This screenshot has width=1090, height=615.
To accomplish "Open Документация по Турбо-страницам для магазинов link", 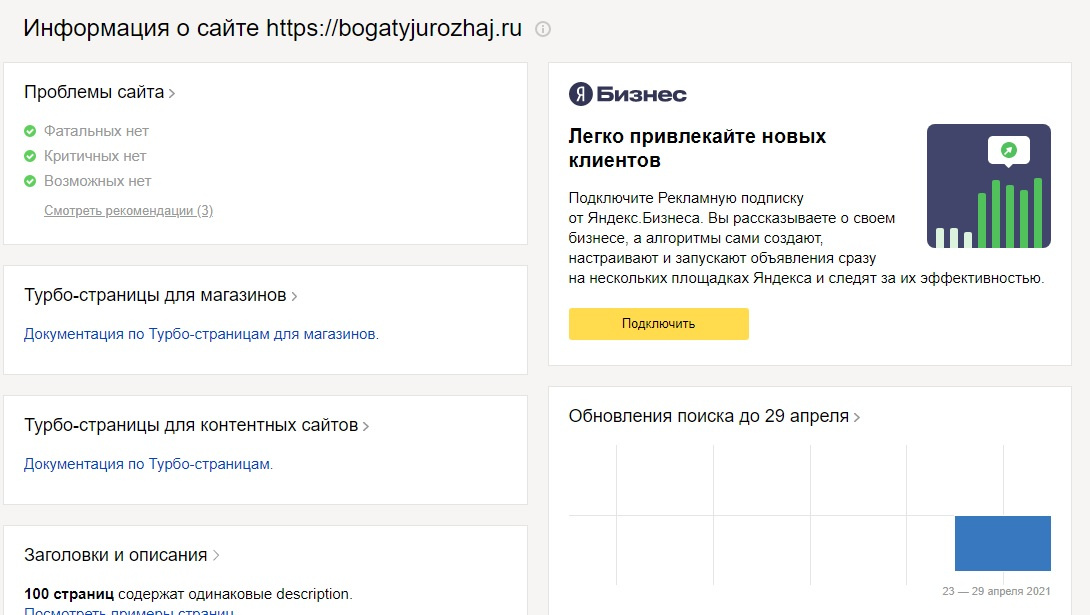I will pos(201,334).
